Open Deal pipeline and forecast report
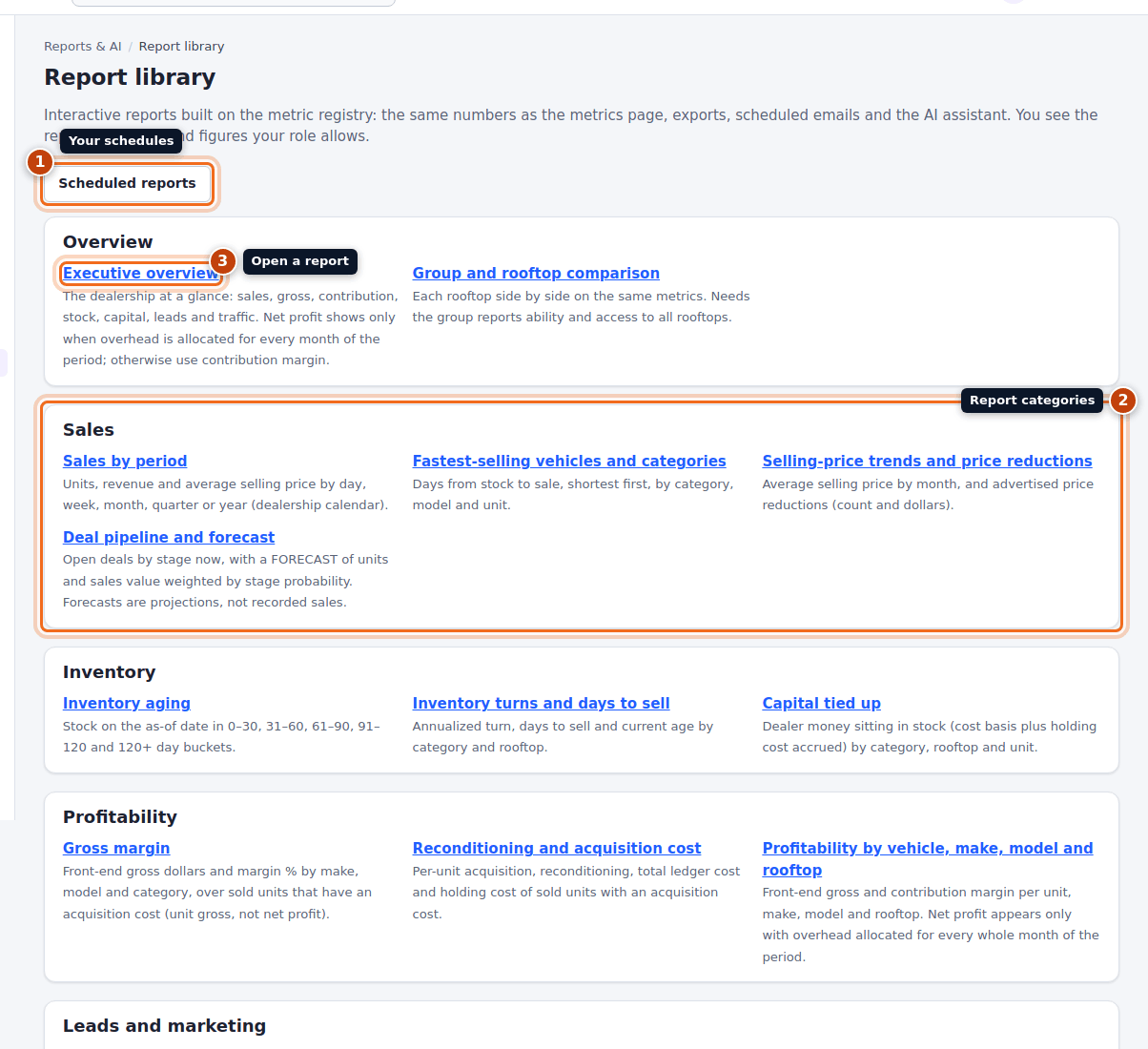The width and height of the screenshot is (1148, 1049). 169,537
